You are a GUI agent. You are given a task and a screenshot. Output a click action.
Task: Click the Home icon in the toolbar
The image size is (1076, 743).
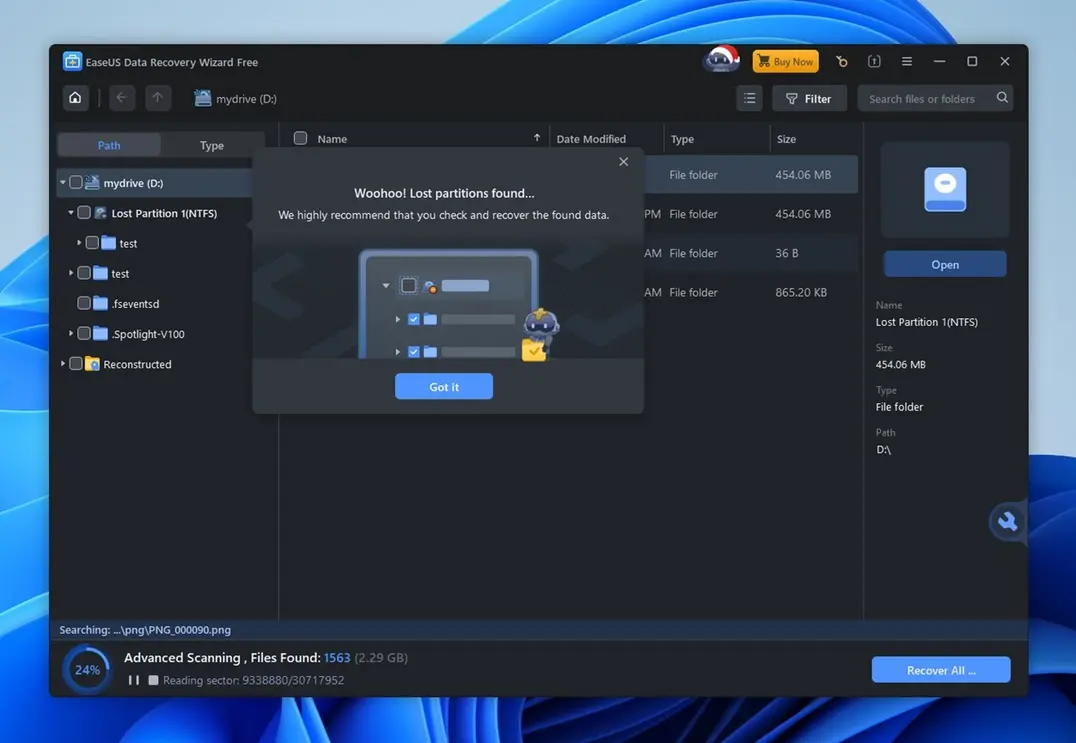75,97
